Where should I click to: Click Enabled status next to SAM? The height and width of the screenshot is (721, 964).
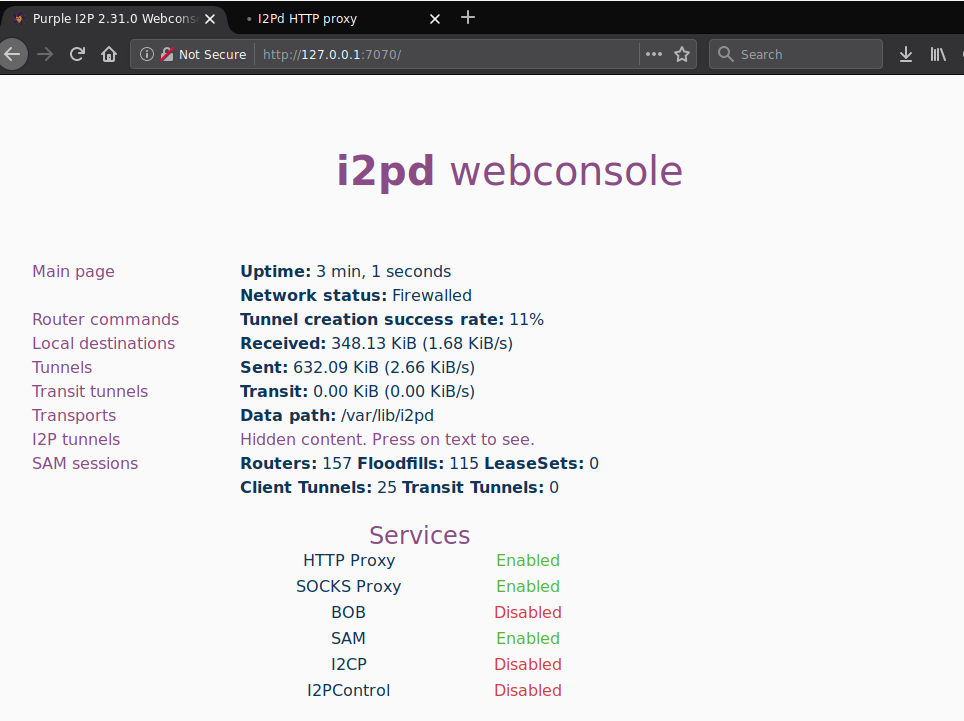tap(527, 639)
